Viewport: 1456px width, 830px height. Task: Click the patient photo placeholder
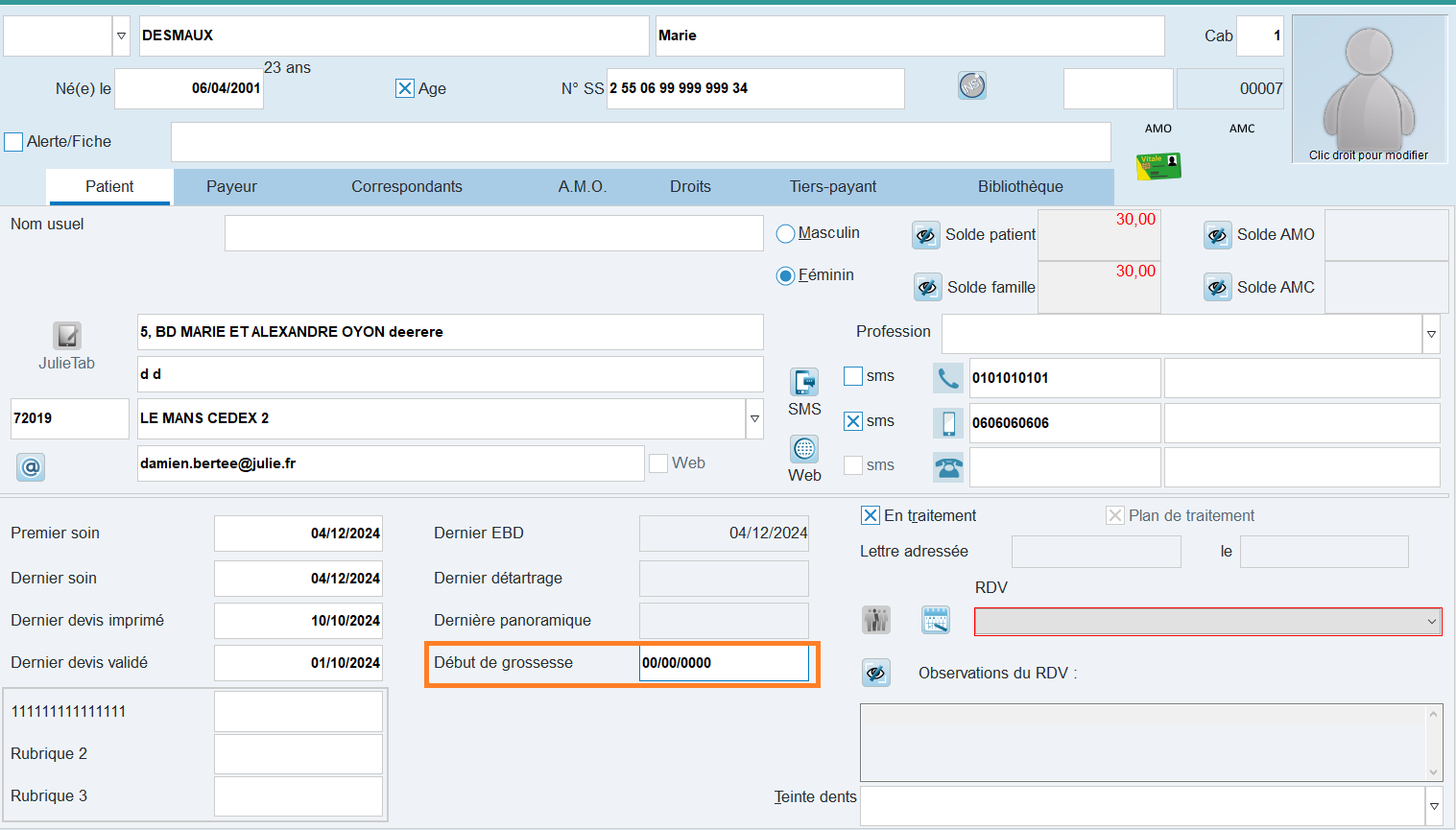coord(1369,88)
